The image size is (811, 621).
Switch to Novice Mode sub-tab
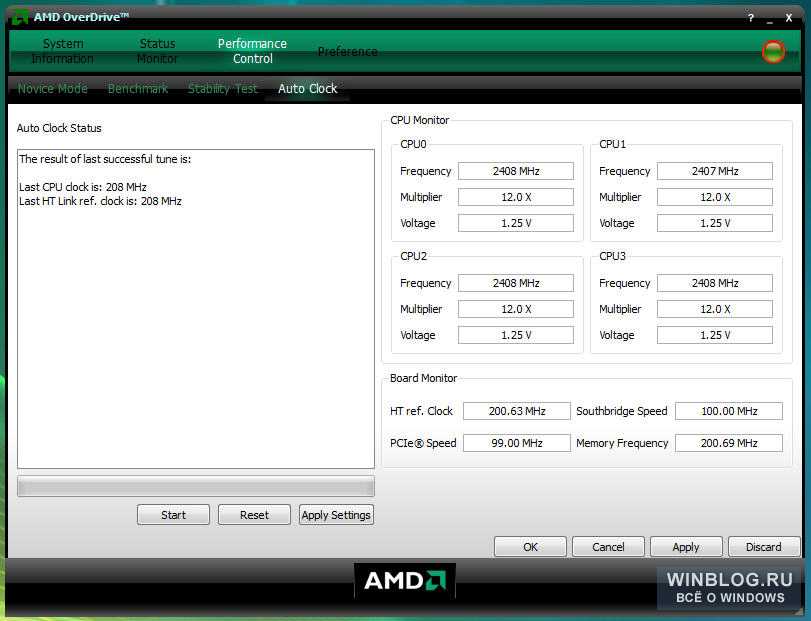[x=53, y=88]
